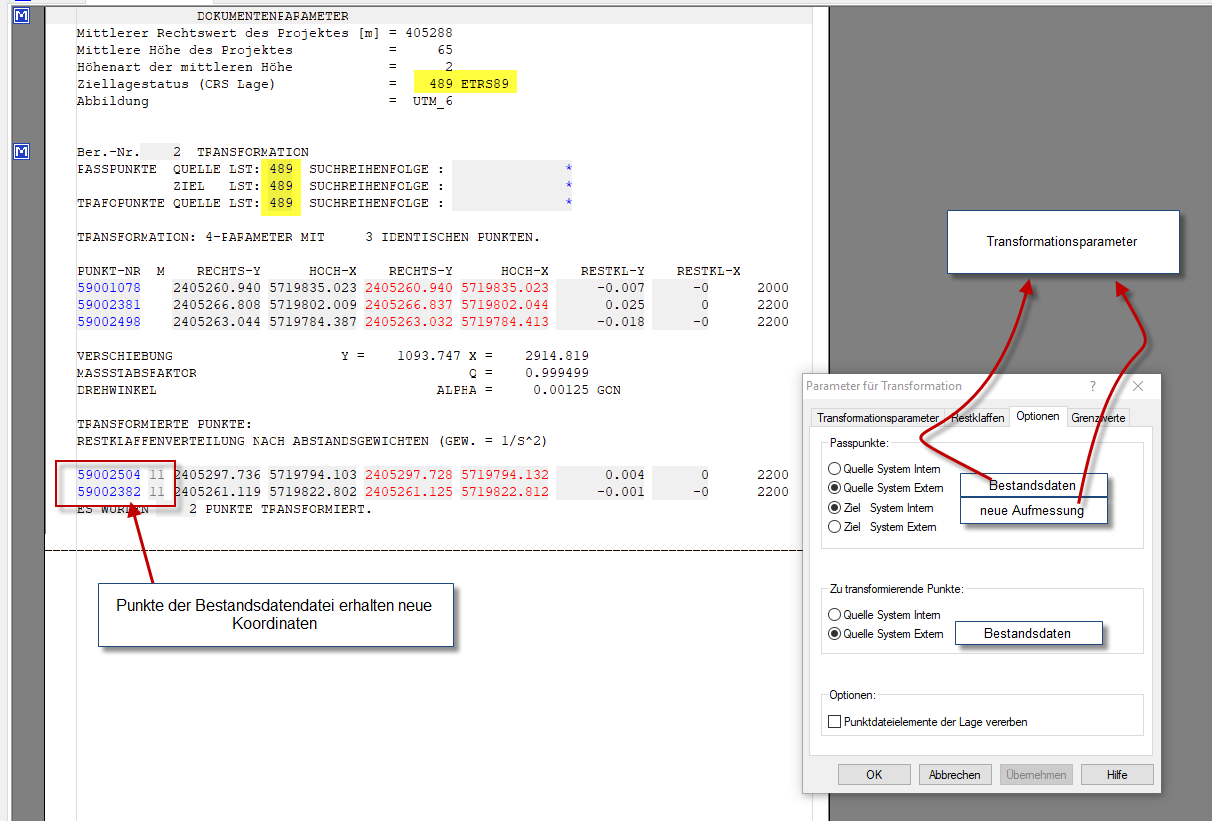The image size is (1212, 821).
Task: Confirm the dialog with OK
Action: pyautogui.click(x=874, y=775)
